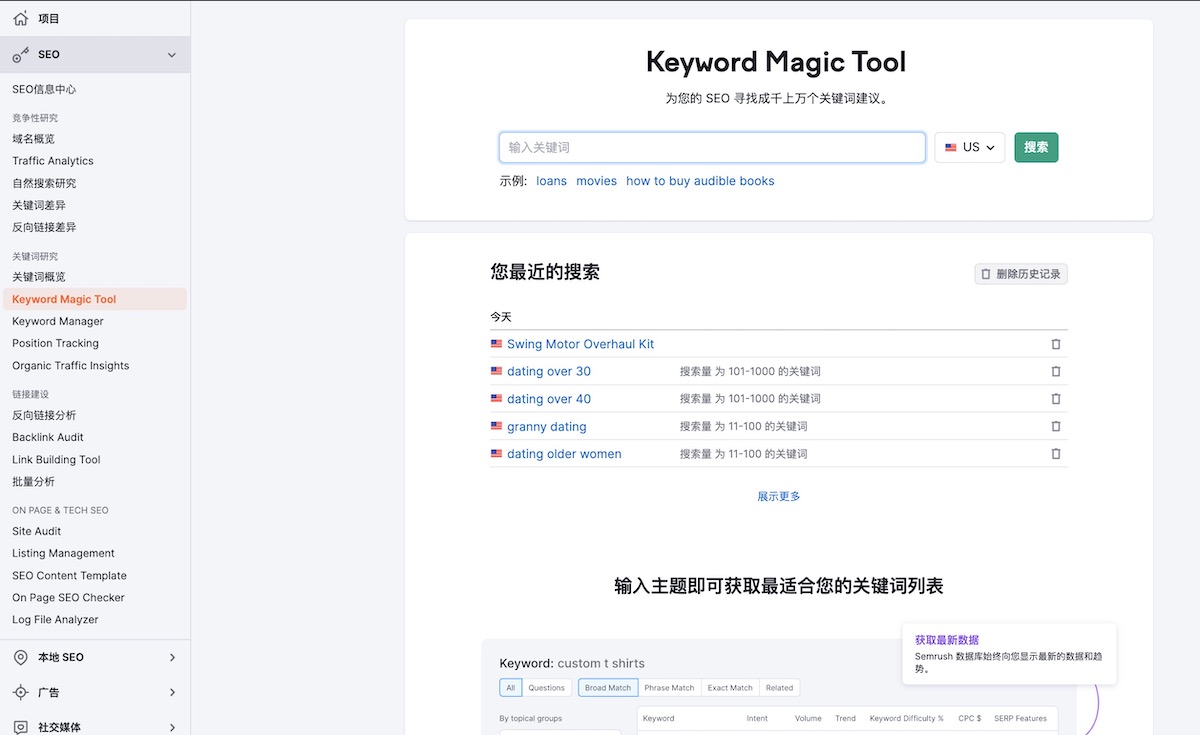The width and height of the screenshot is (1200, 735).
Task: Open the 项目 home icon
Action: pos(20,18)
